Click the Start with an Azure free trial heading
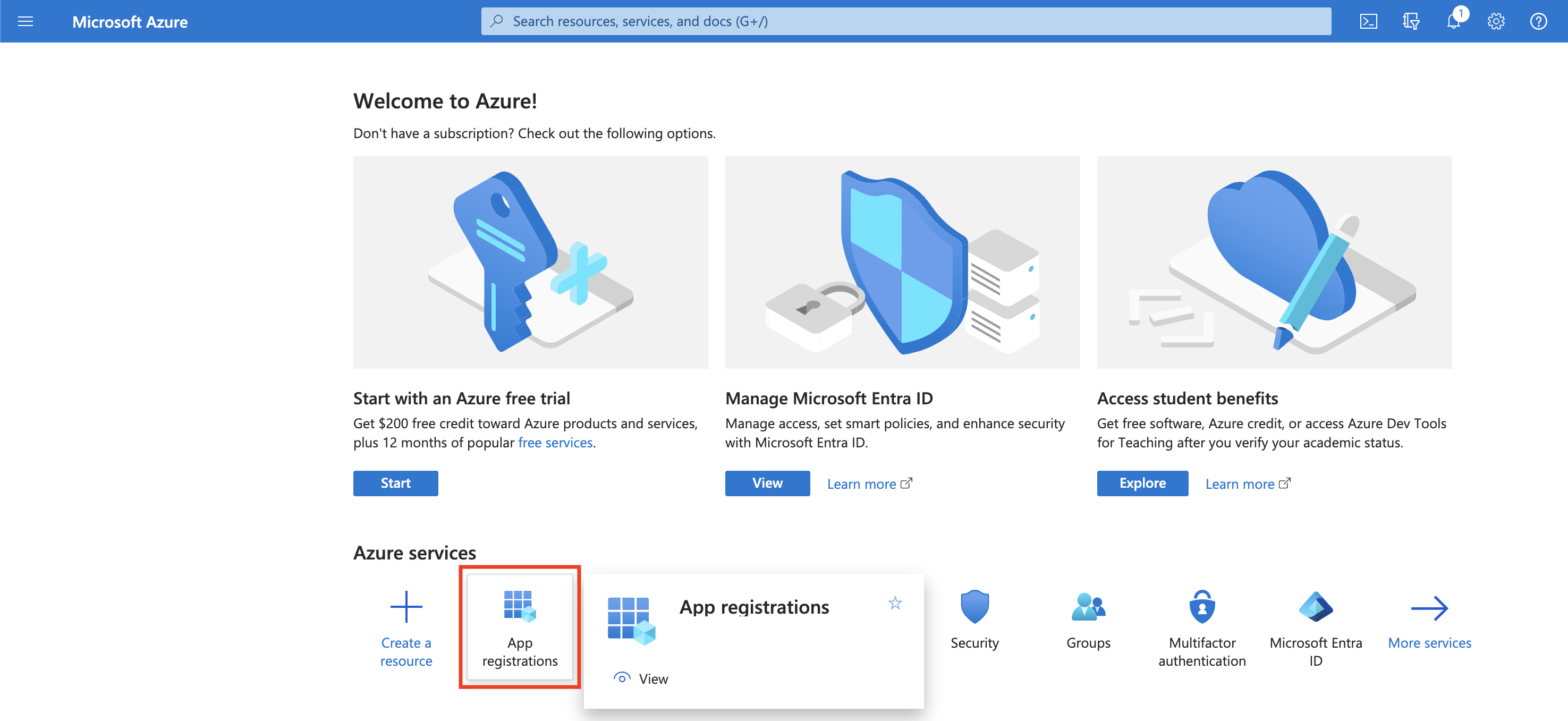This screenshot has width=1568, height=721. pyautogui.click(x=461, y=398)
